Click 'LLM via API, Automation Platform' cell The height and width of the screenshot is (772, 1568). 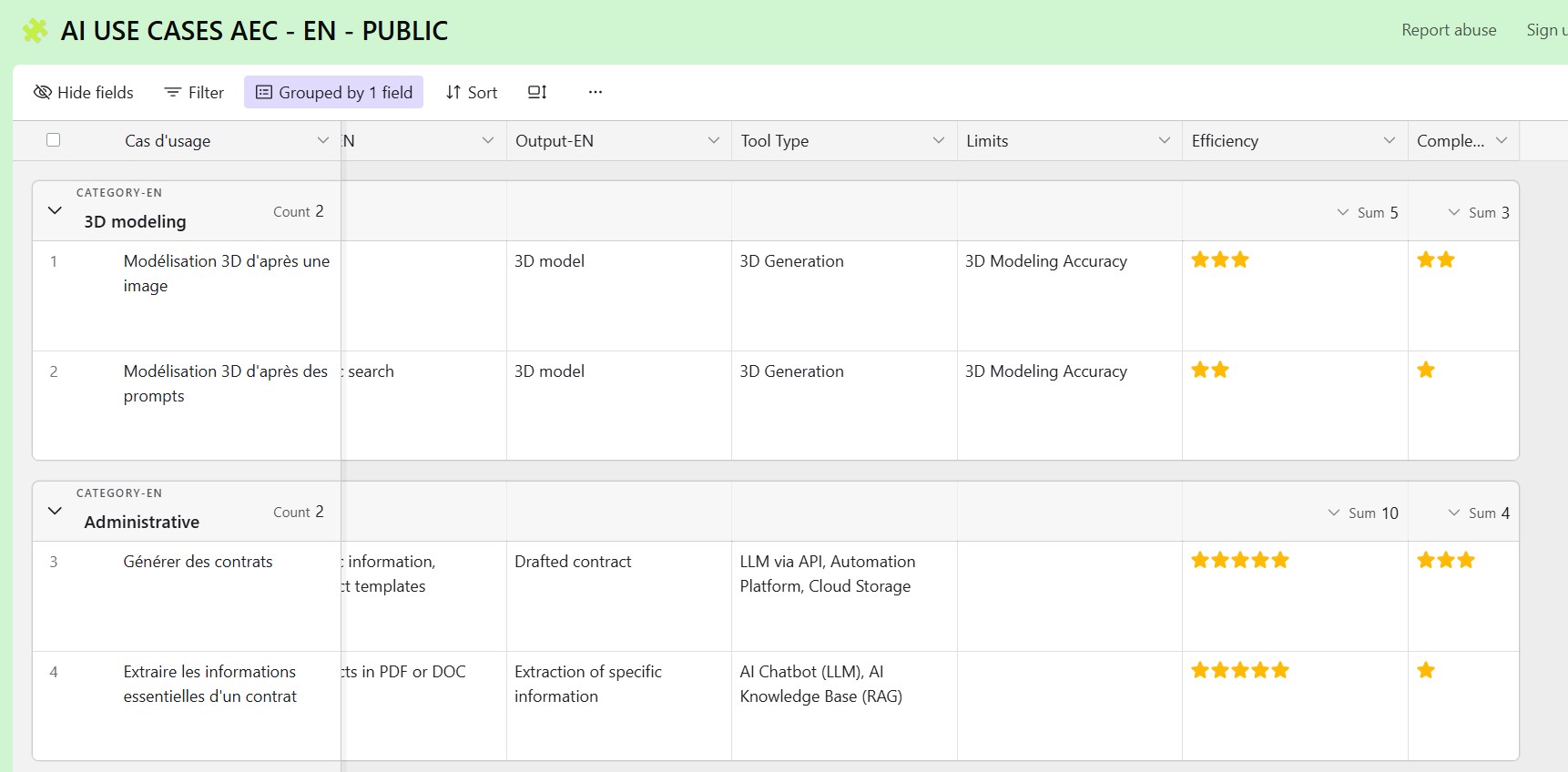(x=844, y=596)
